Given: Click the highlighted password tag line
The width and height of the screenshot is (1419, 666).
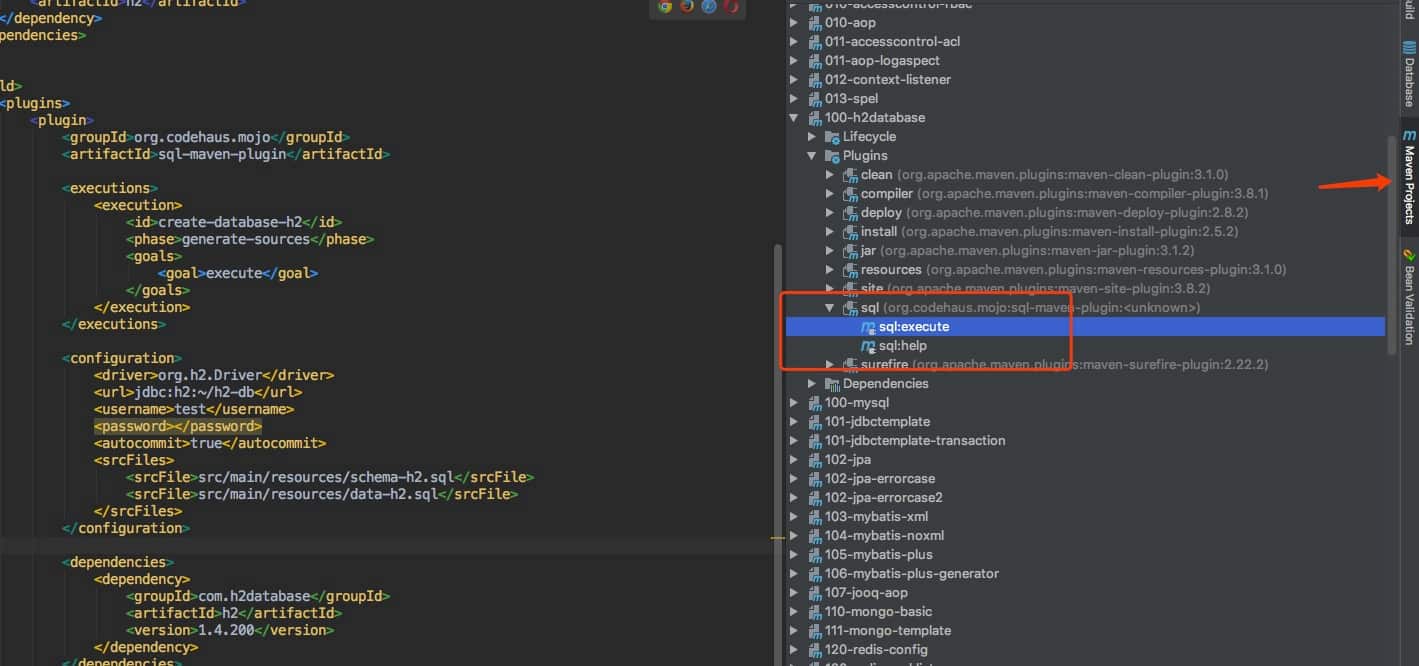Looking at the screenshot, I should (x=178, y=426).
